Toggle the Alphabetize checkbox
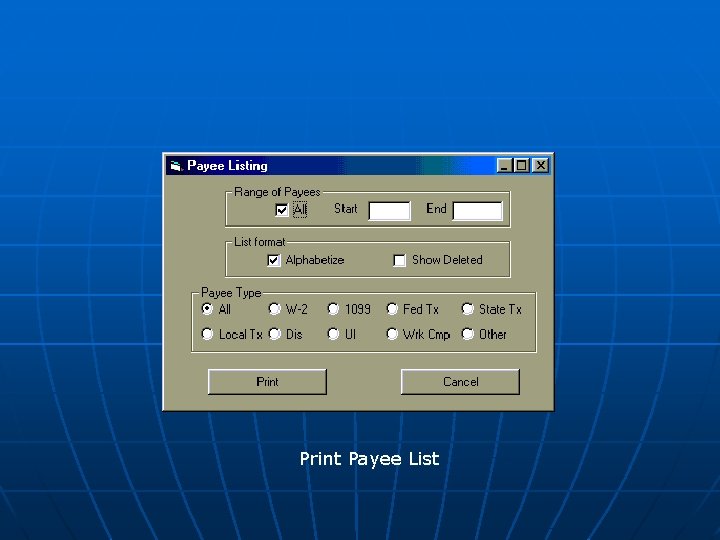The image size is (720, 540). tap(274, 260)
